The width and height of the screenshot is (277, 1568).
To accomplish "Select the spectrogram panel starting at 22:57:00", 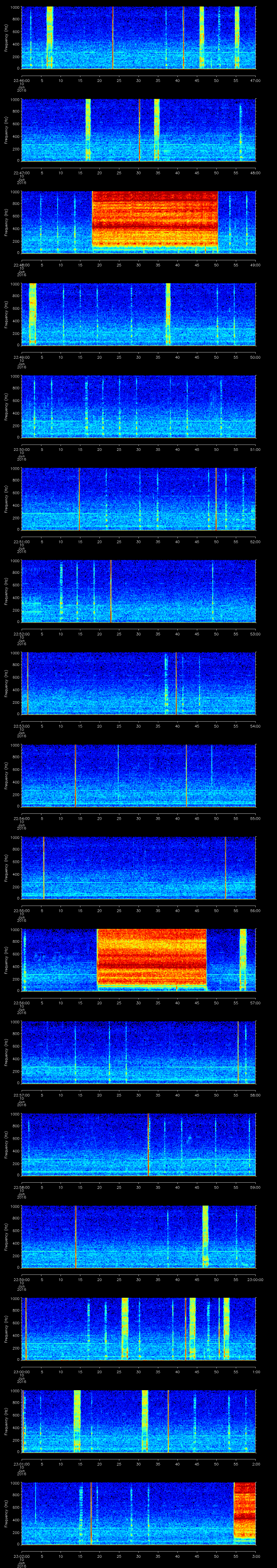I will [x=139, y=1052].
